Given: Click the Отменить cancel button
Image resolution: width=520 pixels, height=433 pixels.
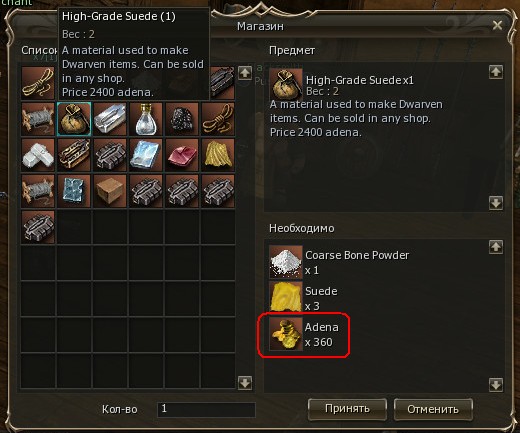Looking at the screenshot, I should (433, 409).
